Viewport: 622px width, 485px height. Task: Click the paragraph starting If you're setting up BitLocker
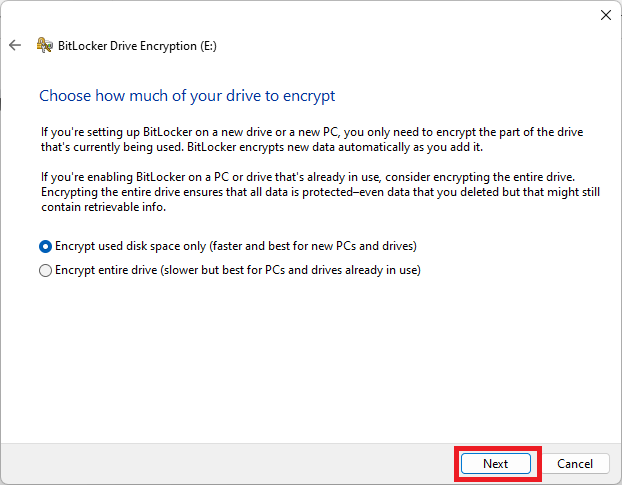point(312,140)
